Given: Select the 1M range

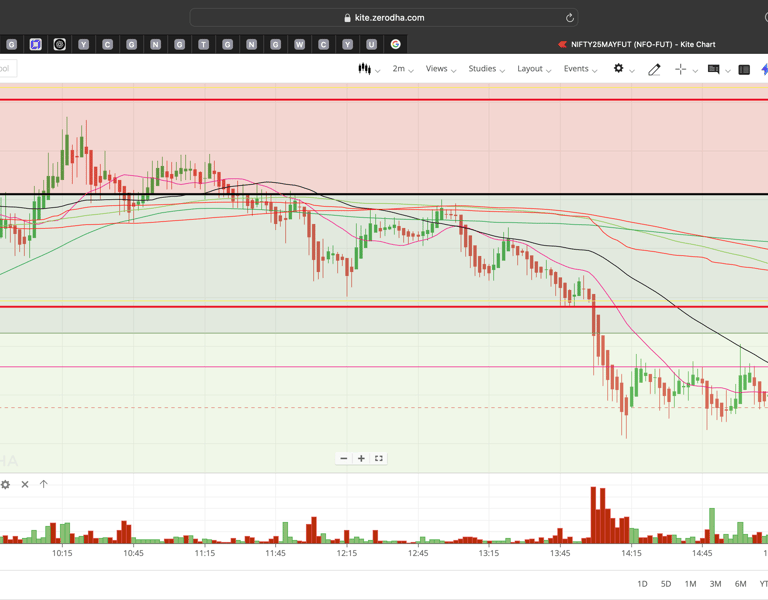Looking at the screenshot, I should click(x=690, y=584).
